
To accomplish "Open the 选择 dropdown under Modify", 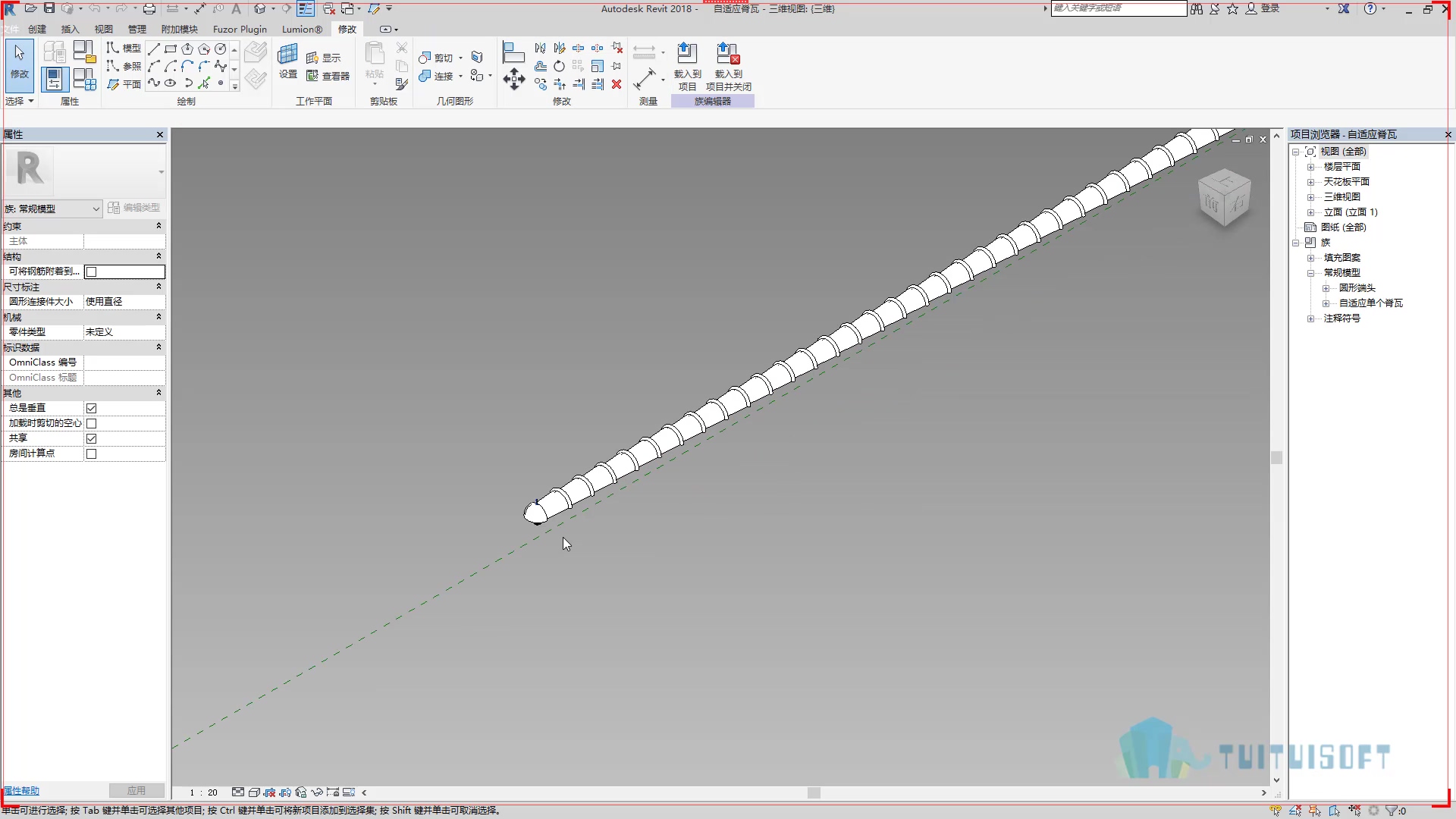I will coord(20,101).
